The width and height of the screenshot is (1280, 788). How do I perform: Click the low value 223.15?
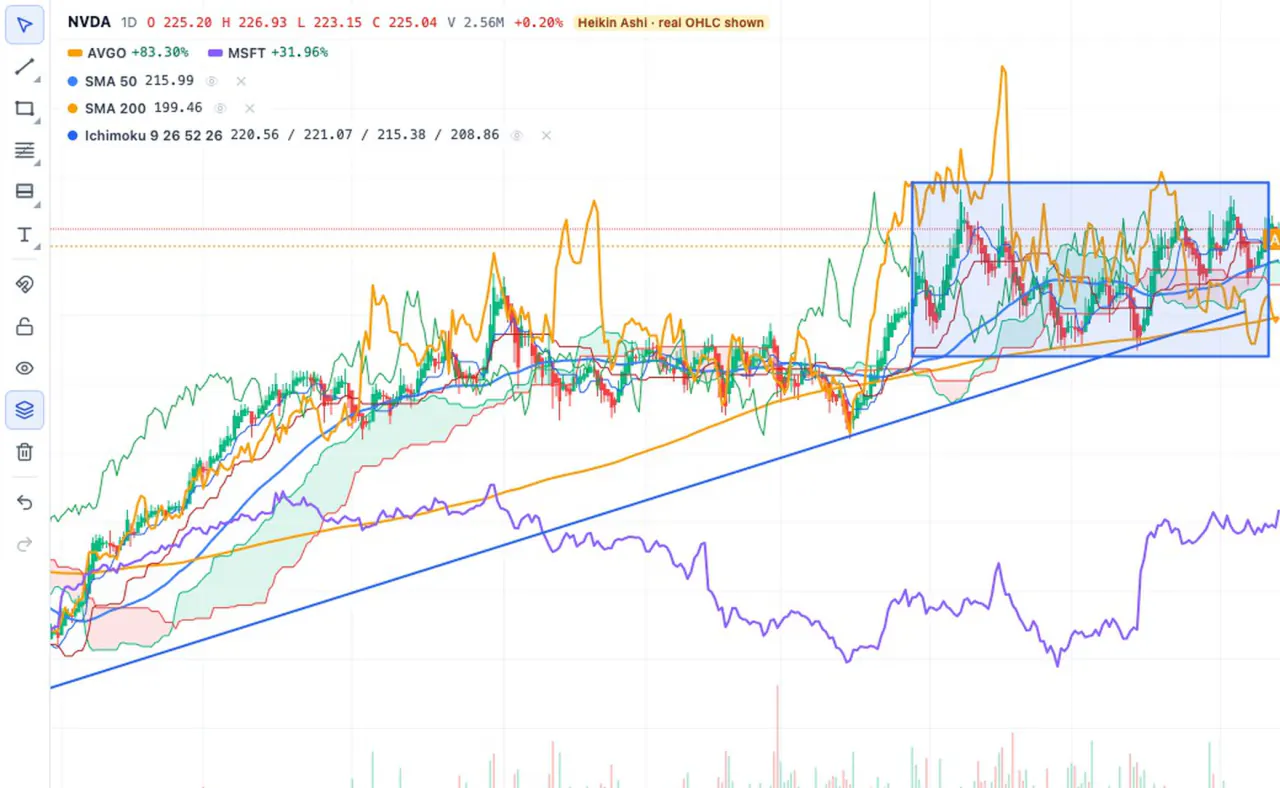[x=338, y=22]
